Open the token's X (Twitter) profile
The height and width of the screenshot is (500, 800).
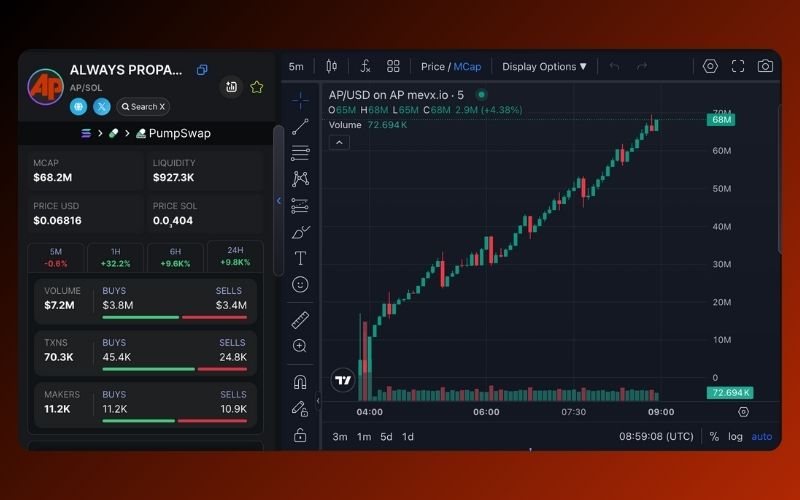102,107
